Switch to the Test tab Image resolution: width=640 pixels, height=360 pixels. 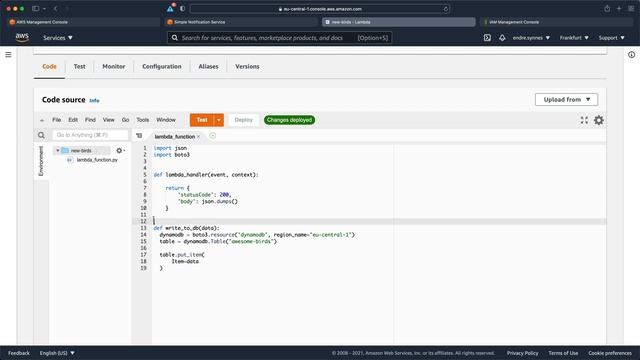pos(80,66)
